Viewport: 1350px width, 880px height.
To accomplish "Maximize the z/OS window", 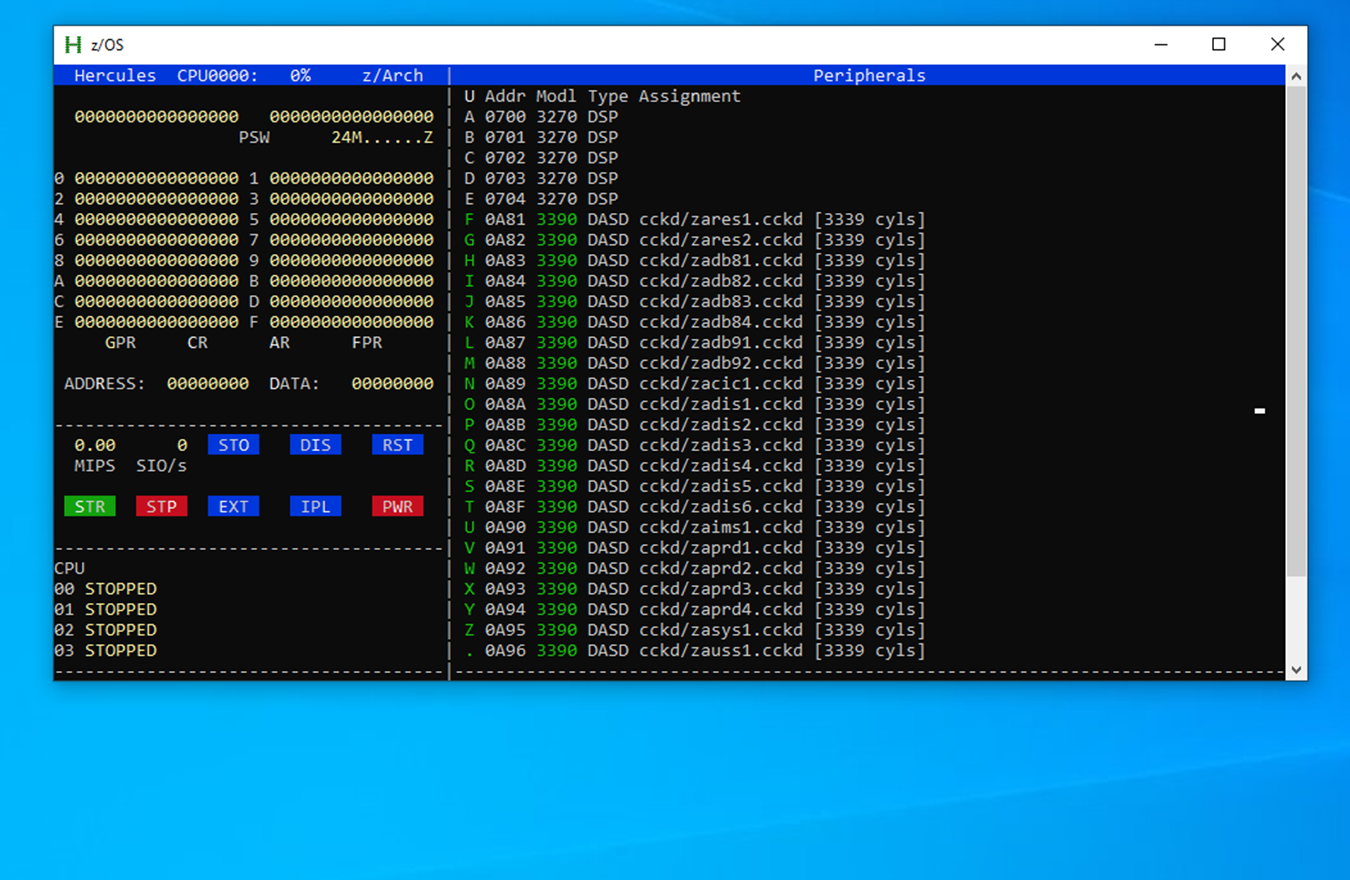I will [1218, 45].
